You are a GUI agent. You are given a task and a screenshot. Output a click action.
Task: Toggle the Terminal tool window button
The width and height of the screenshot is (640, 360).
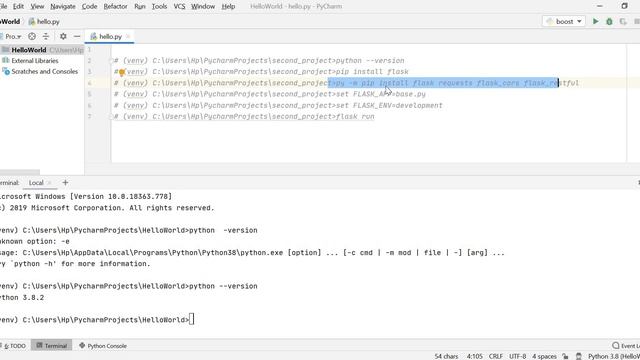coord(51,346)
